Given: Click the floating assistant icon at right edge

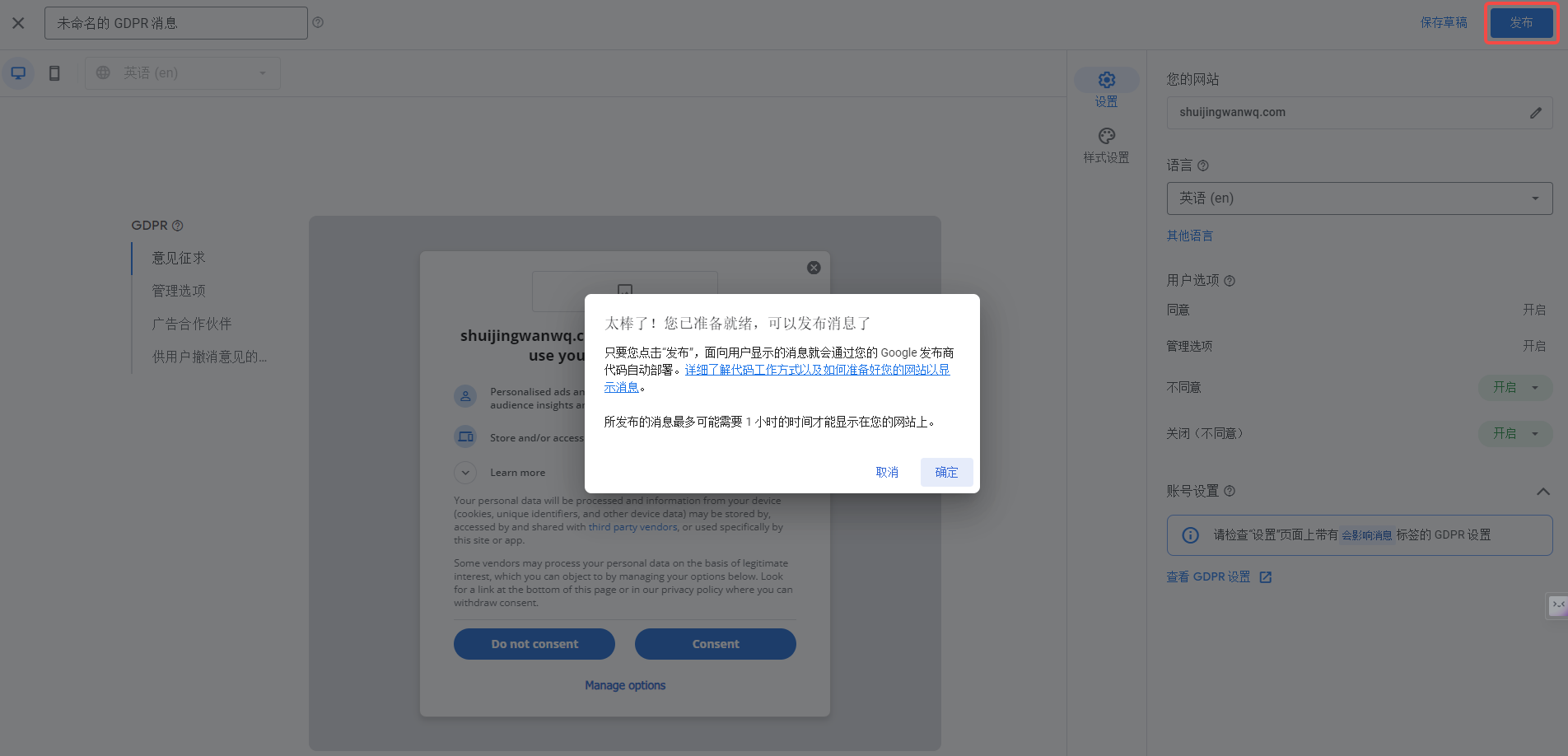Looking at the screenshot, I should pyautogui.click(x=1557, y=606).
